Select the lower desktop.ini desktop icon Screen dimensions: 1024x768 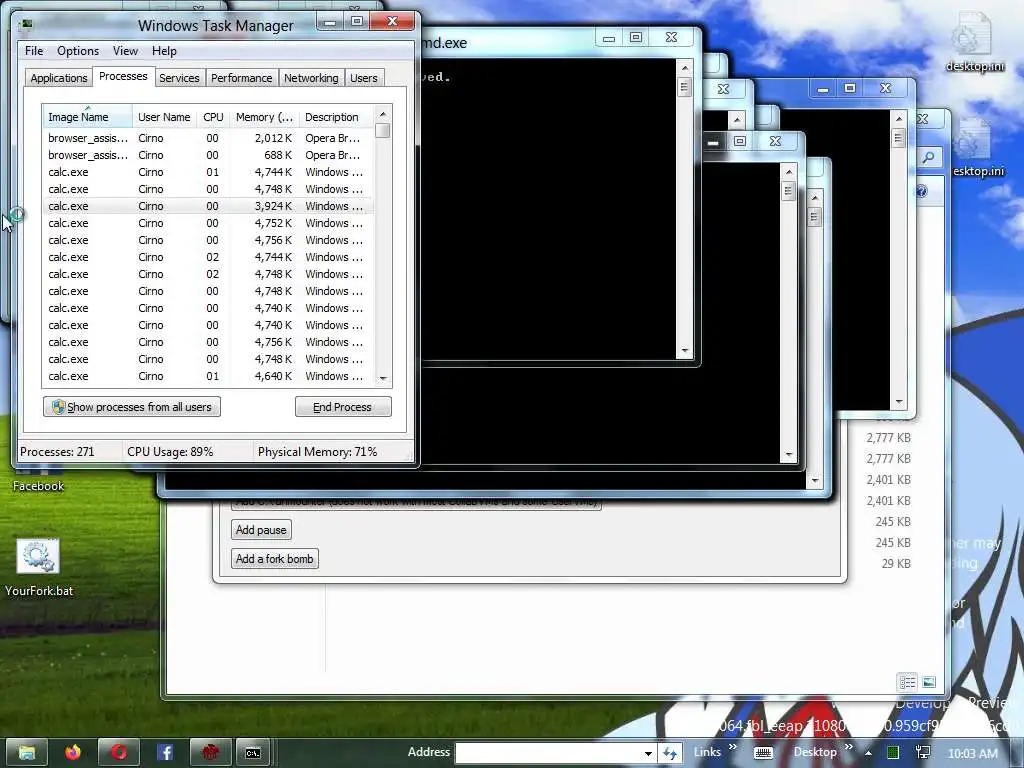(x=978, y=147)
